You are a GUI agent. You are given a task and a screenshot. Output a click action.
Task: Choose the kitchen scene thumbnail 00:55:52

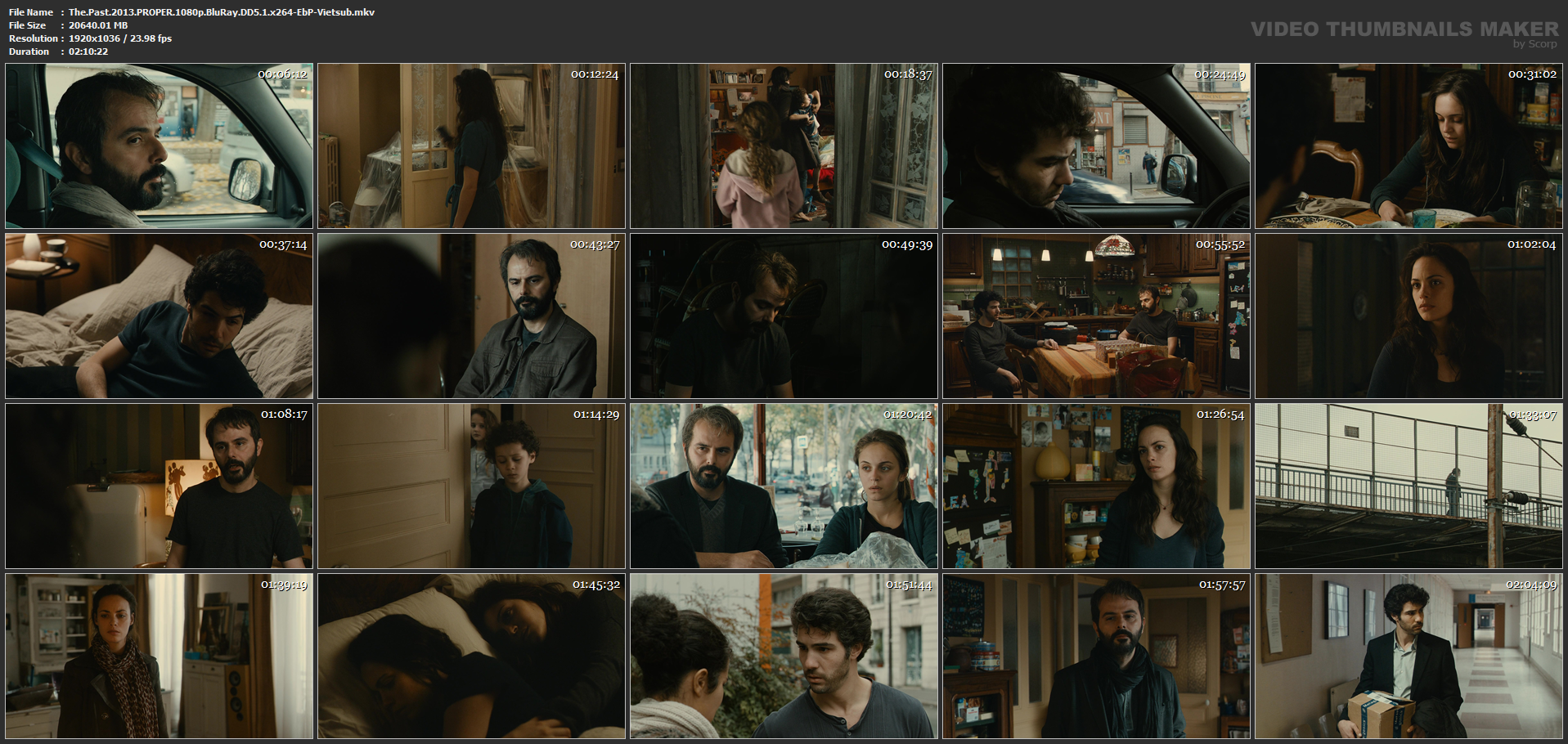[x=1096, y=316]
